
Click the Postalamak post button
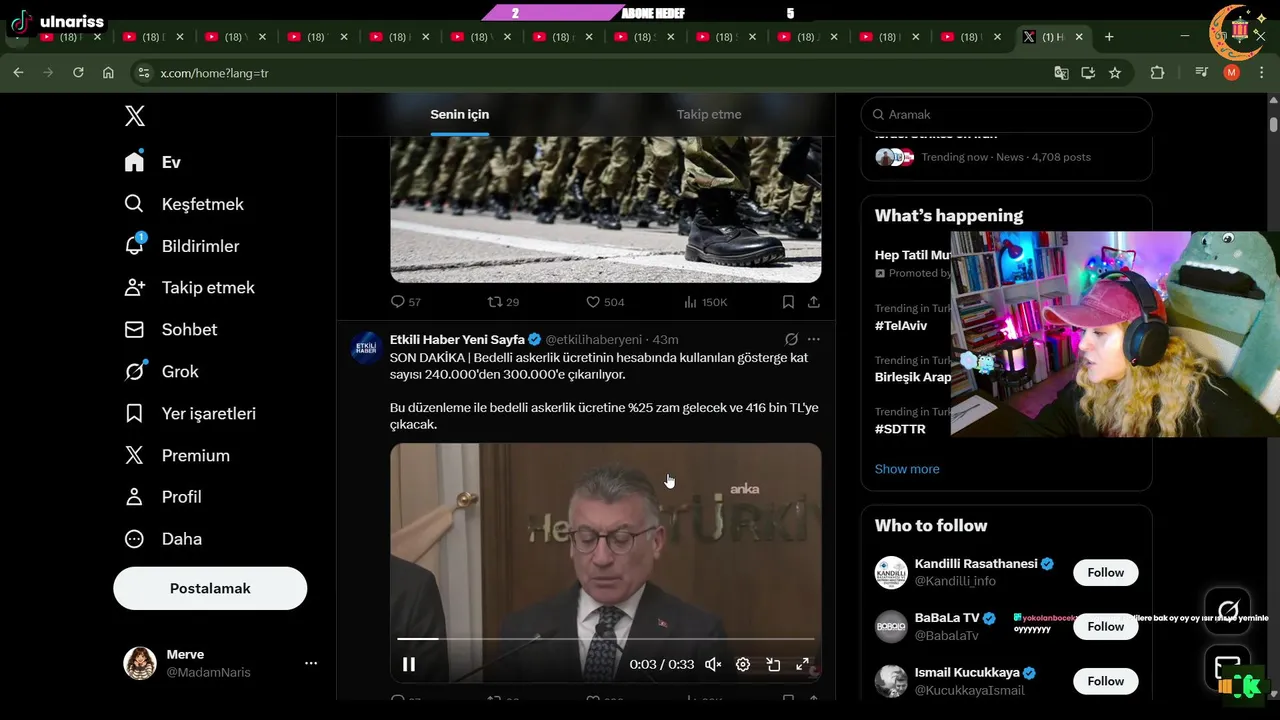tap(210, 588)
